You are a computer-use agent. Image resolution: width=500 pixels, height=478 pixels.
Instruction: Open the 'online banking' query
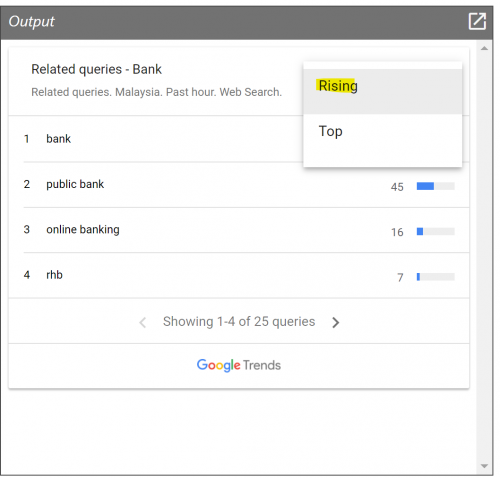click(83, 230)
